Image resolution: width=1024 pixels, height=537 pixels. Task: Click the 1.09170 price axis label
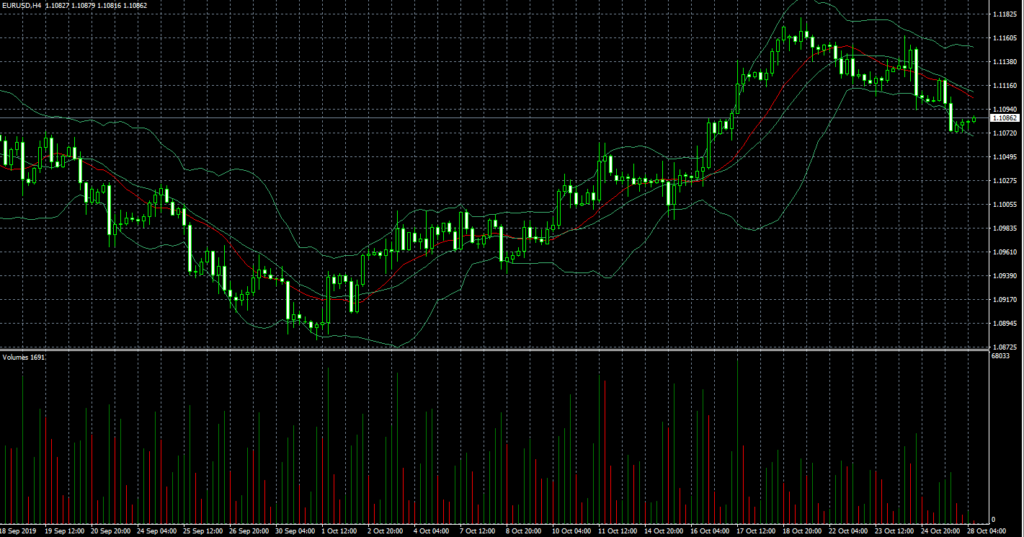tap(1004, 300)
